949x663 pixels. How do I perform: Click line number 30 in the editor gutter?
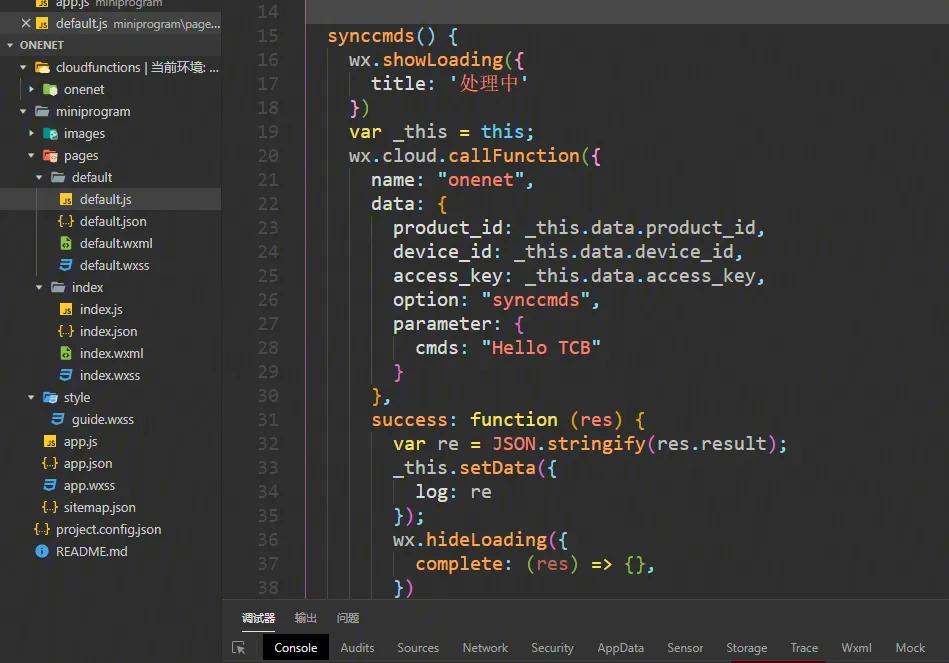pos(267,396)
